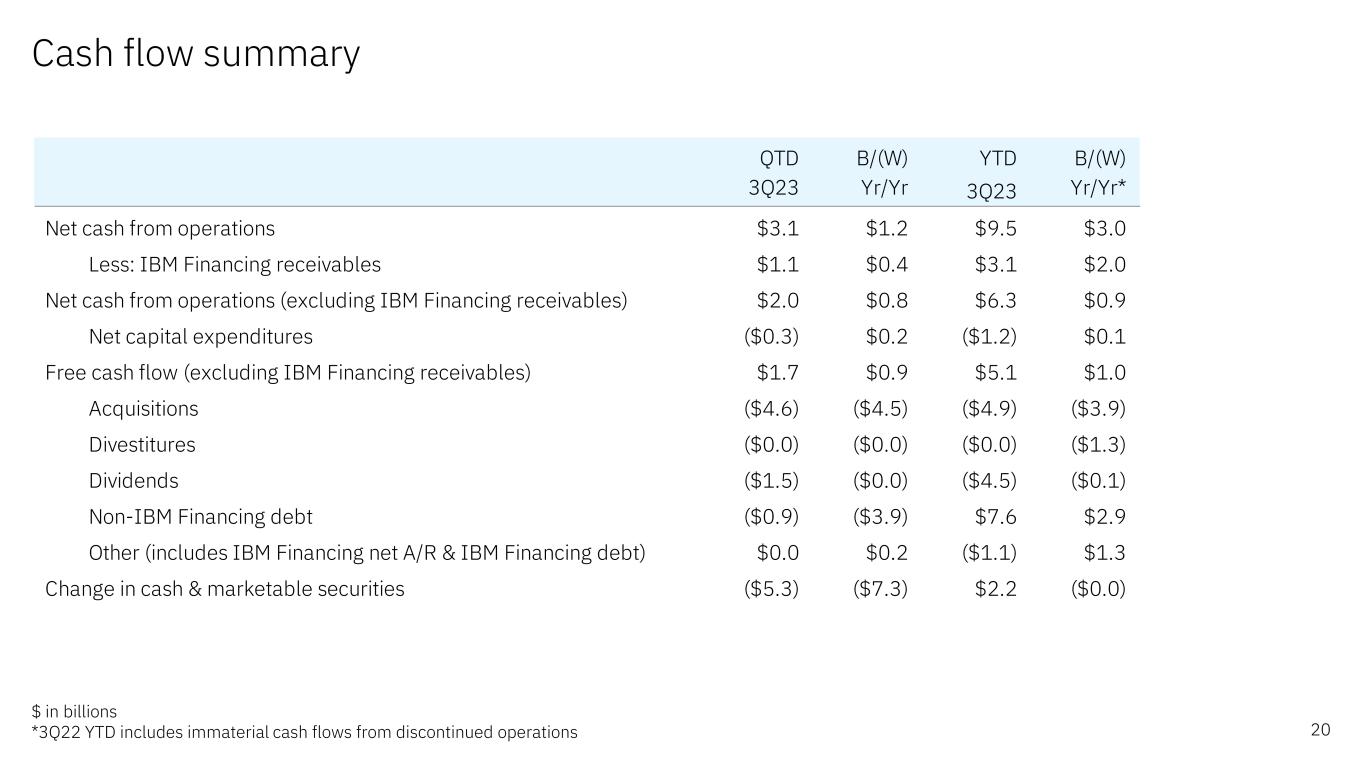Click the $7.6 Non-IBM Financing debt value
Image resolution: width=1365 pixels, height=768 pixels.
(995, 517)
